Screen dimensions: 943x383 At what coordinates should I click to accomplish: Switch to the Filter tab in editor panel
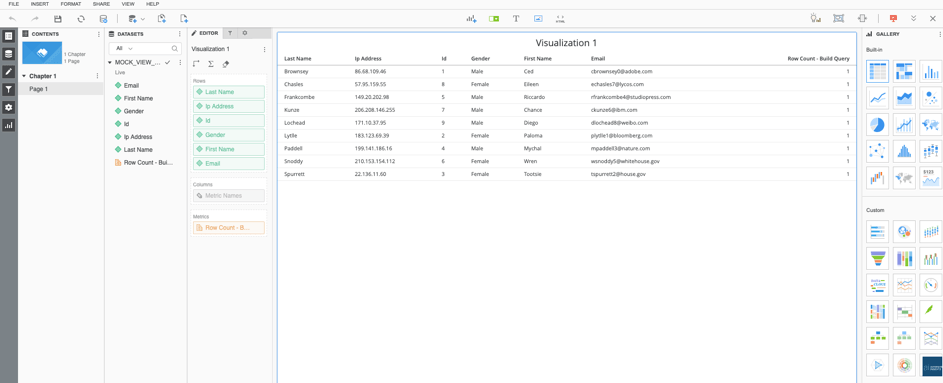click(x=230, y=33)
